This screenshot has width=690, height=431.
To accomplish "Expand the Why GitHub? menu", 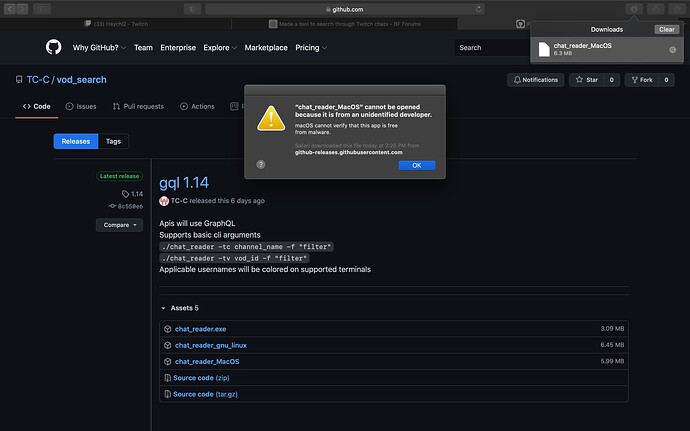I will 99,48.
